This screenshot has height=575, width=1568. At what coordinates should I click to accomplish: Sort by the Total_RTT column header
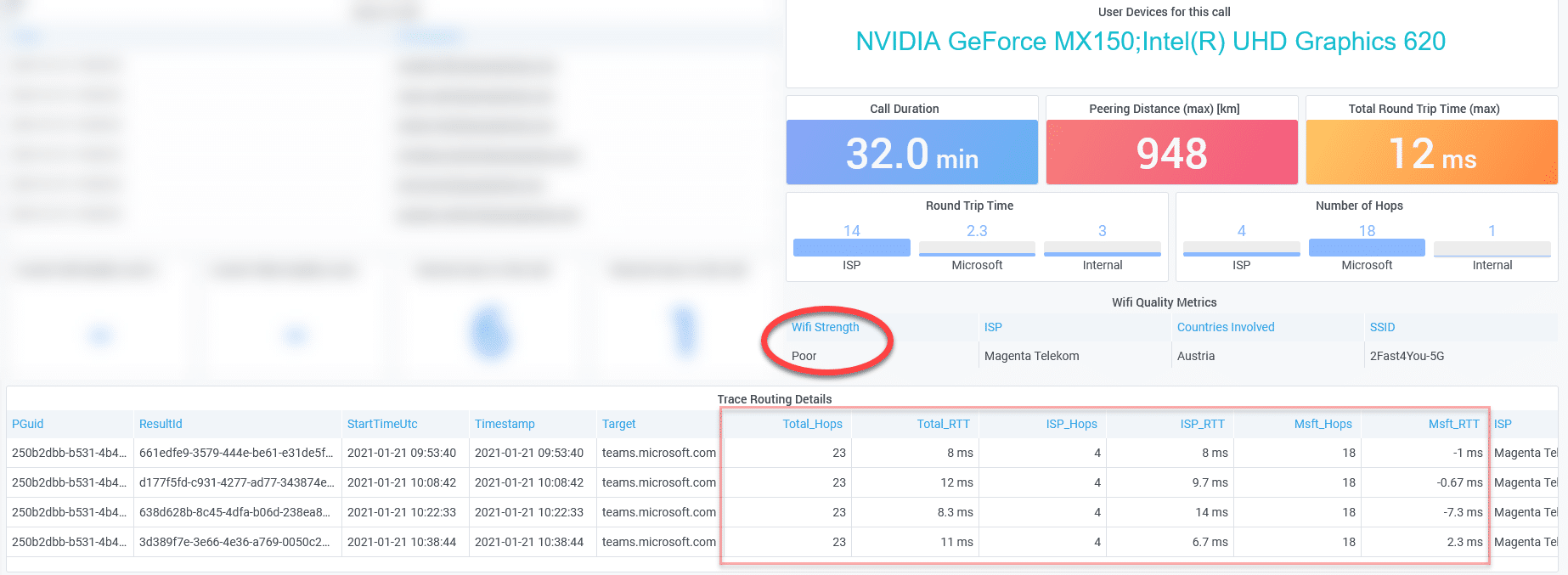(x=943, y=424)
